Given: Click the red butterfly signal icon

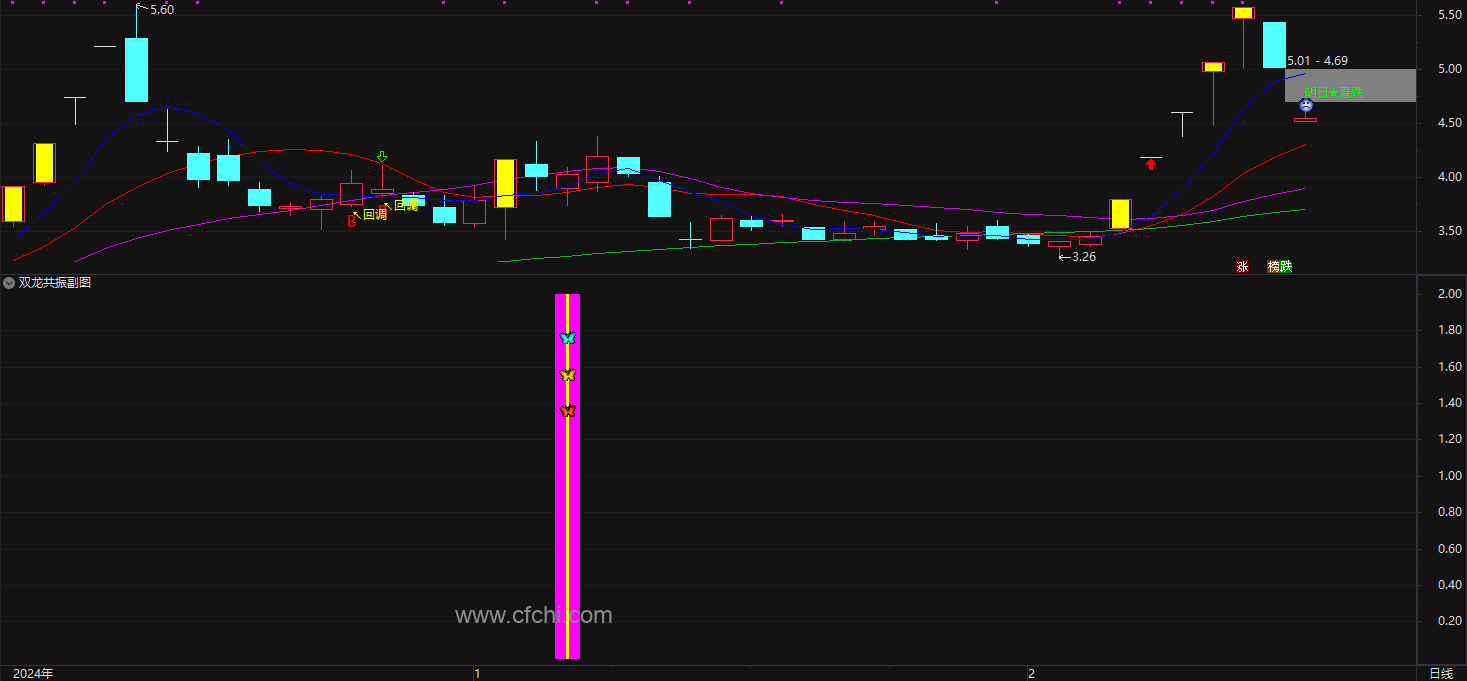Looking at the screenshot, I should [x=568, y=411].
